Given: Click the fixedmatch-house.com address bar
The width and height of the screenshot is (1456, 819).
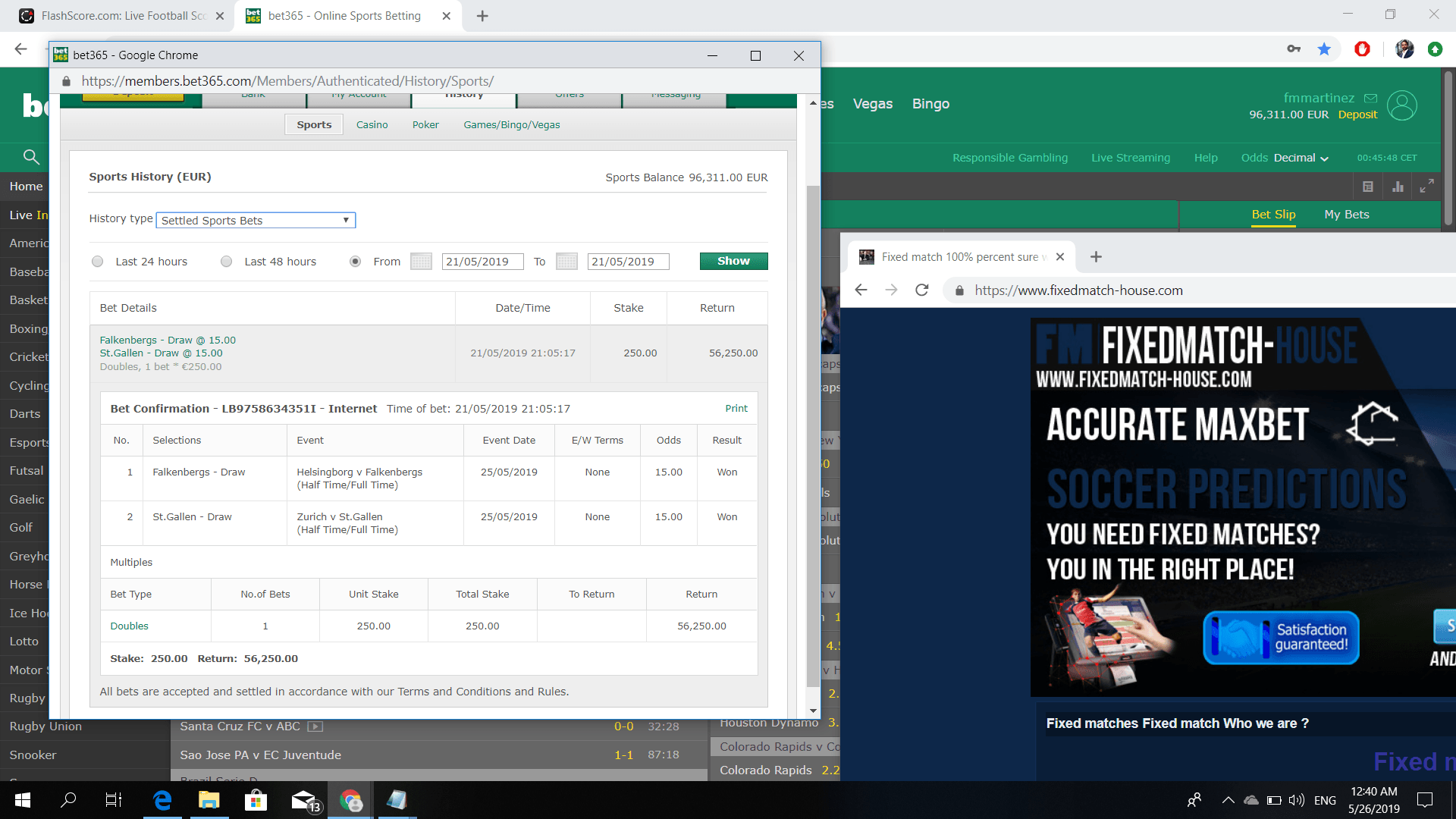Looking at the screenshot, I should click(1198, 290).
